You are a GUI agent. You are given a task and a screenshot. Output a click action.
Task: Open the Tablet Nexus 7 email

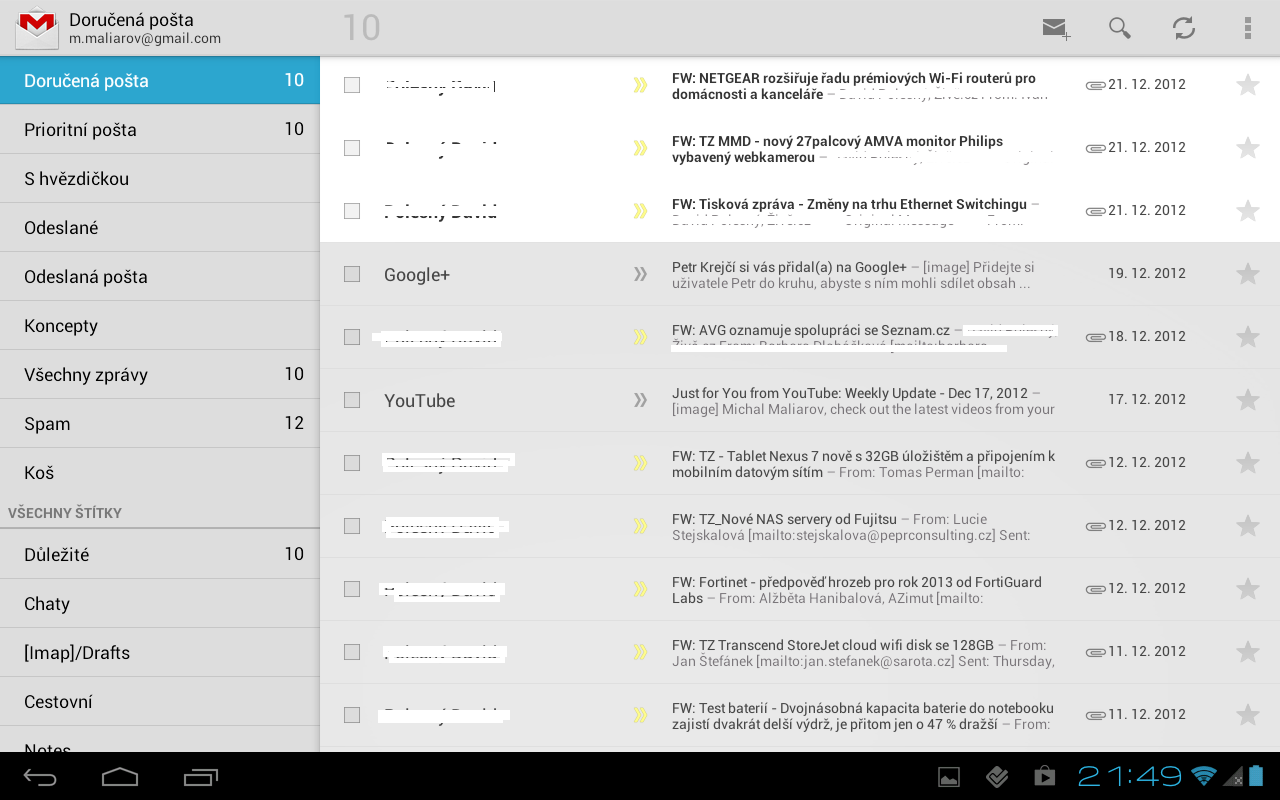tap(860, 463)
